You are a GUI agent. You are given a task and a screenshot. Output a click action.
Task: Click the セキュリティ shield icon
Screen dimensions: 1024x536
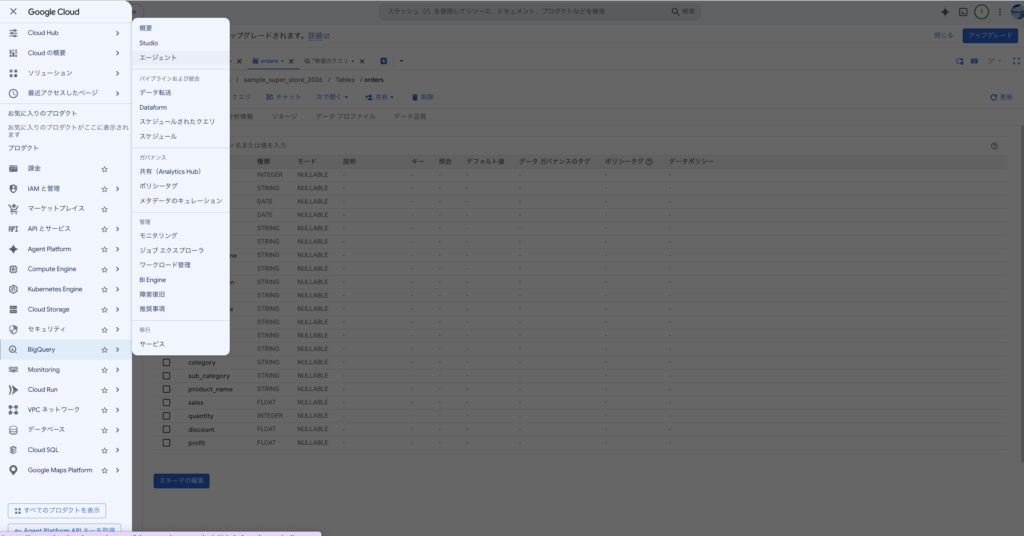pos(13,329)
